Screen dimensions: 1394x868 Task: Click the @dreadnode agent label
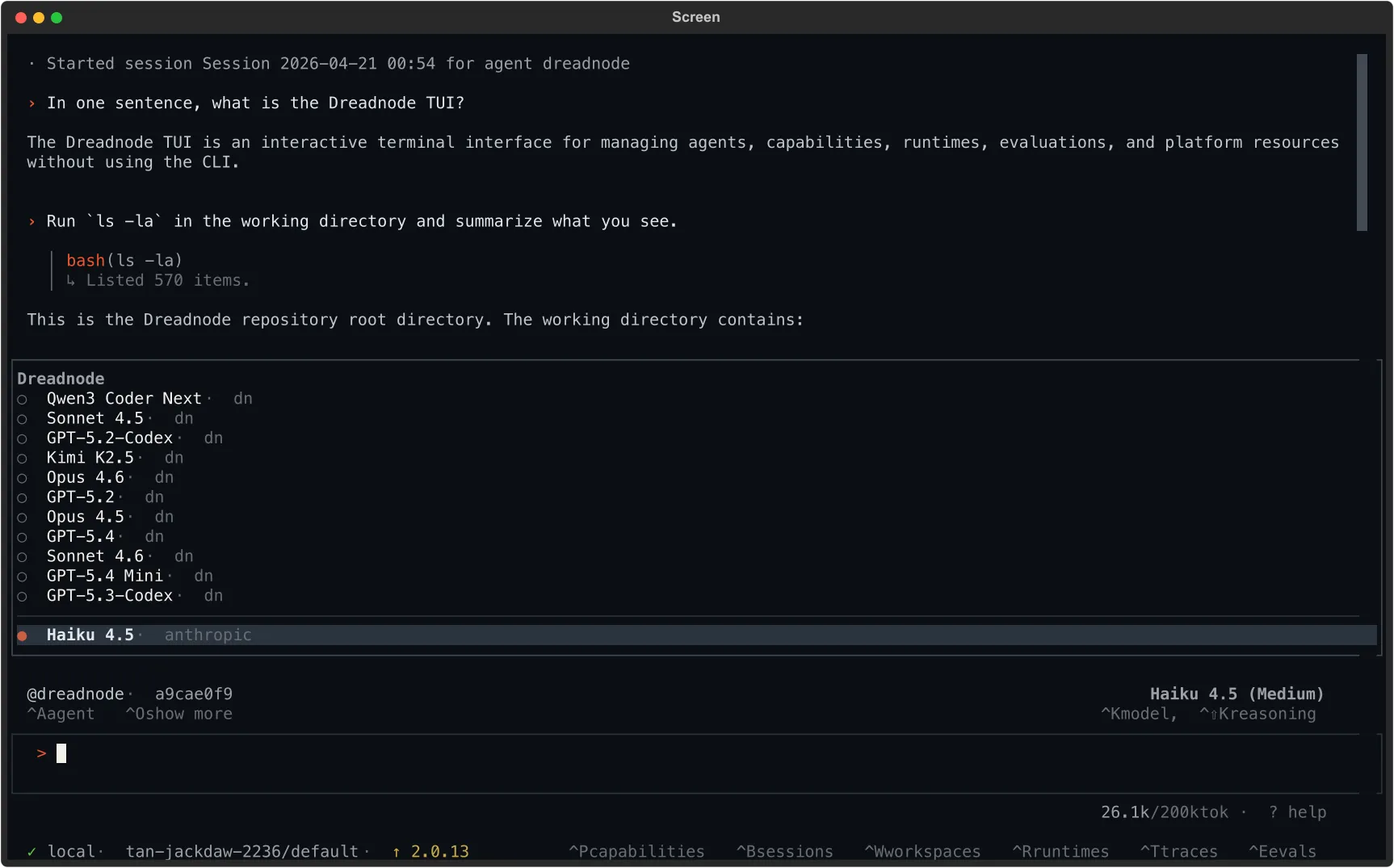(x=77, y=694)
